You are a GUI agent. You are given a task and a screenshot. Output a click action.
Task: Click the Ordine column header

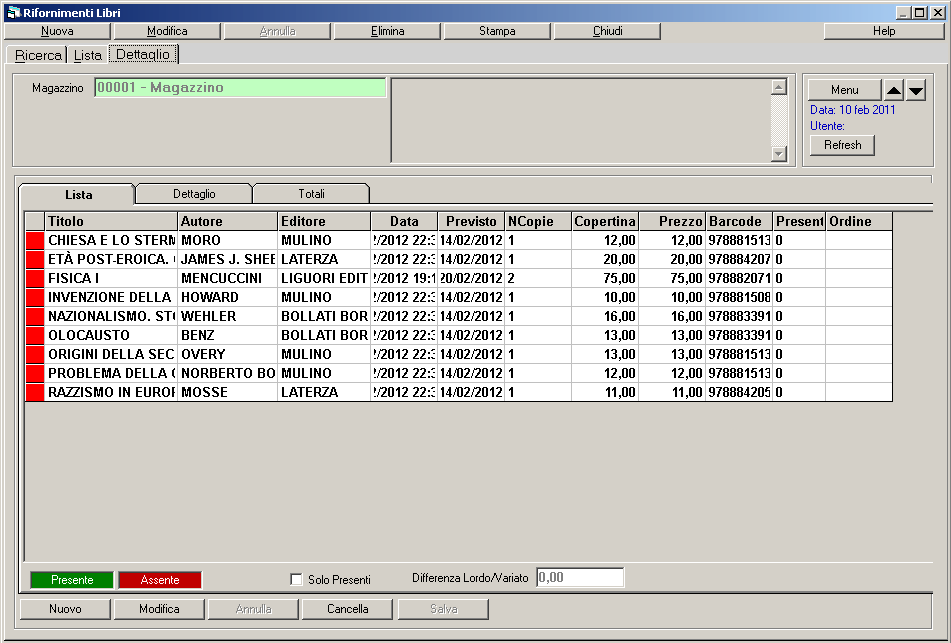pos(859,221)
